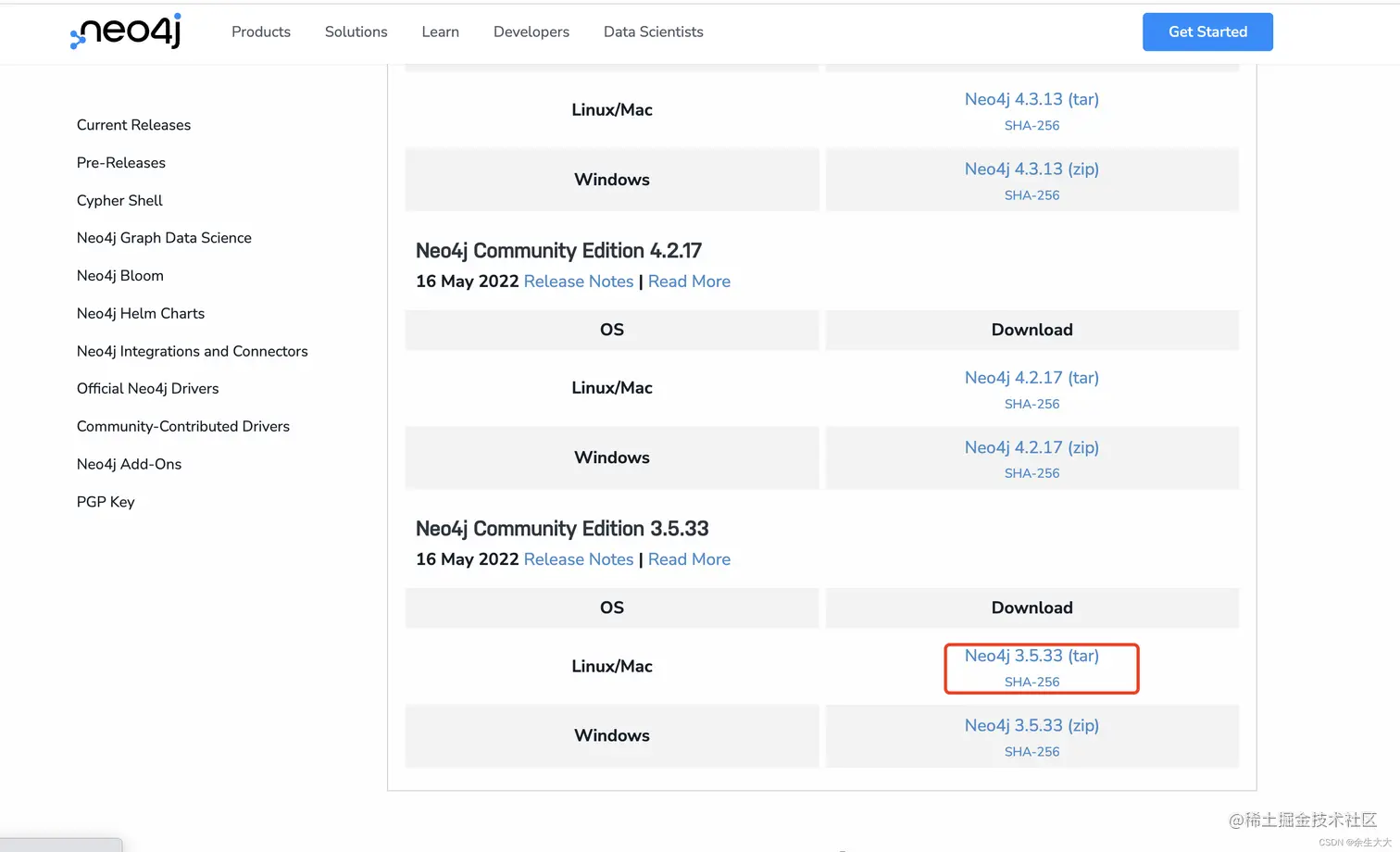Open SHA-256 for Neo4j 4.3.13 tar
The height and width of the screenshot is (852, 1400).
(1031, 126)
